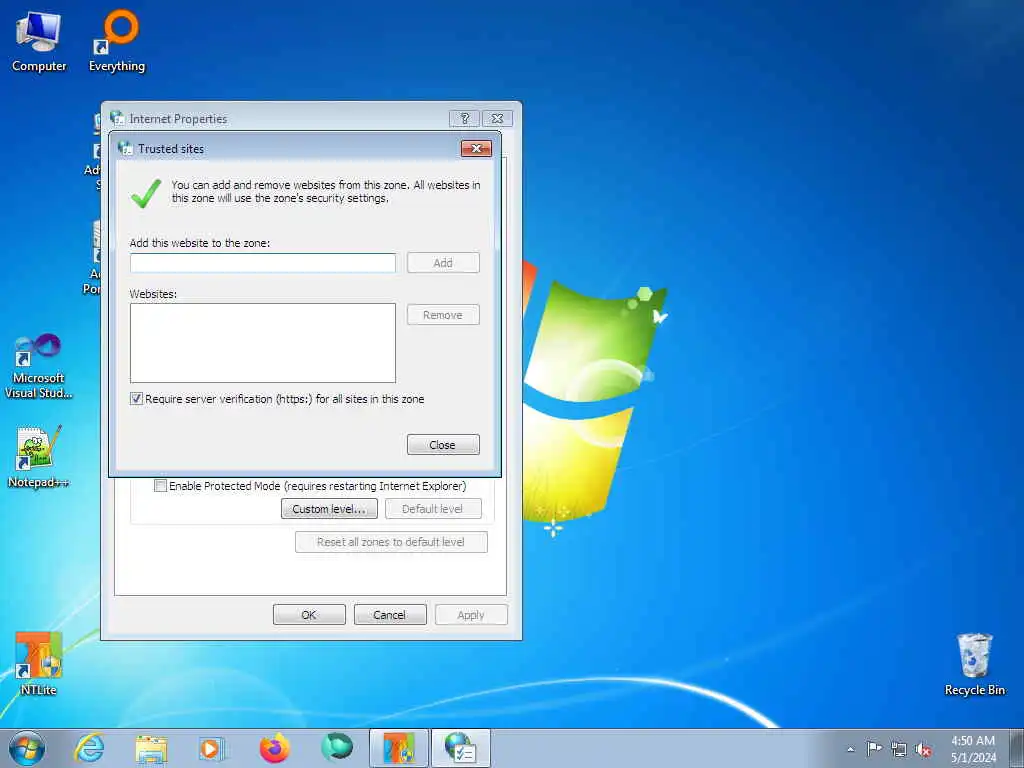1024x768 pixels.
Task: Launch Internet Explorer from taskbar
Action: pos(89,748)
